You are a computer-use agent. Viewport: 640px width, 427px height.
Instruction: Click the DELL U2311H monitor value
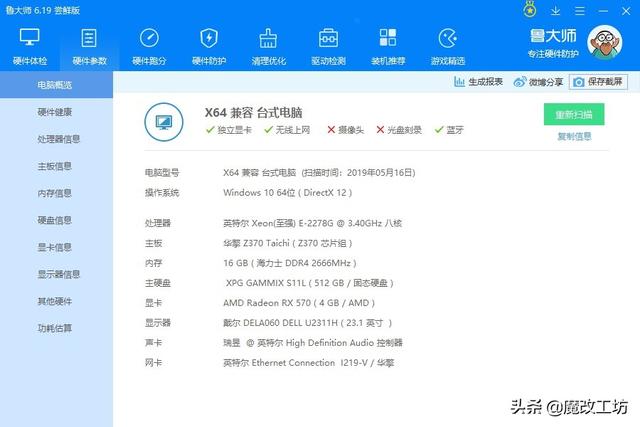pyautogui.click(x=307, y=323)
